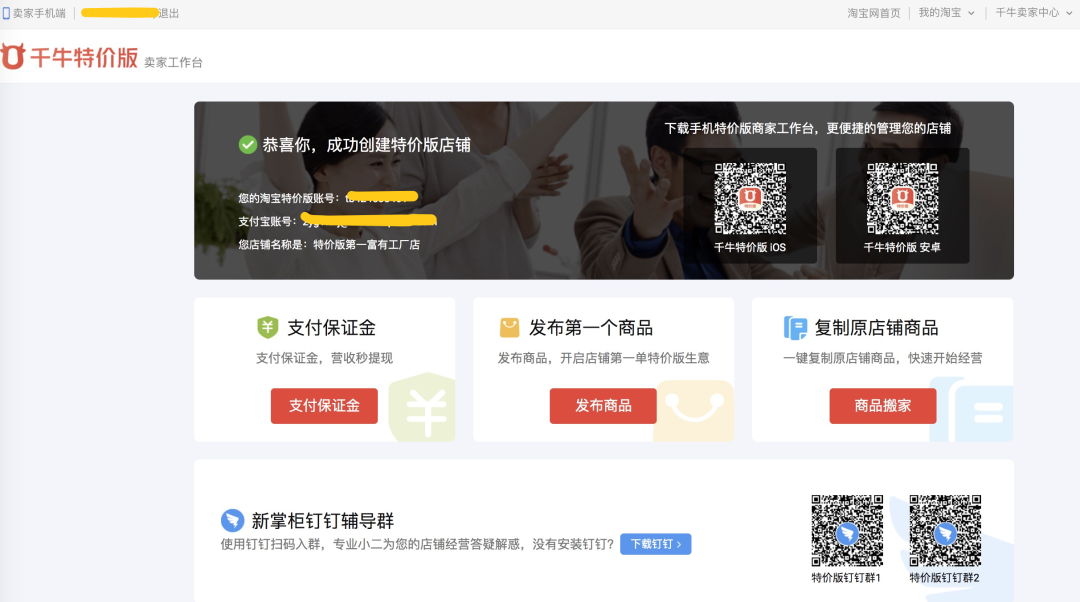Click the 商品搬家 red button
Viewport: 1080px width, 602px height.
pos(882,406)
